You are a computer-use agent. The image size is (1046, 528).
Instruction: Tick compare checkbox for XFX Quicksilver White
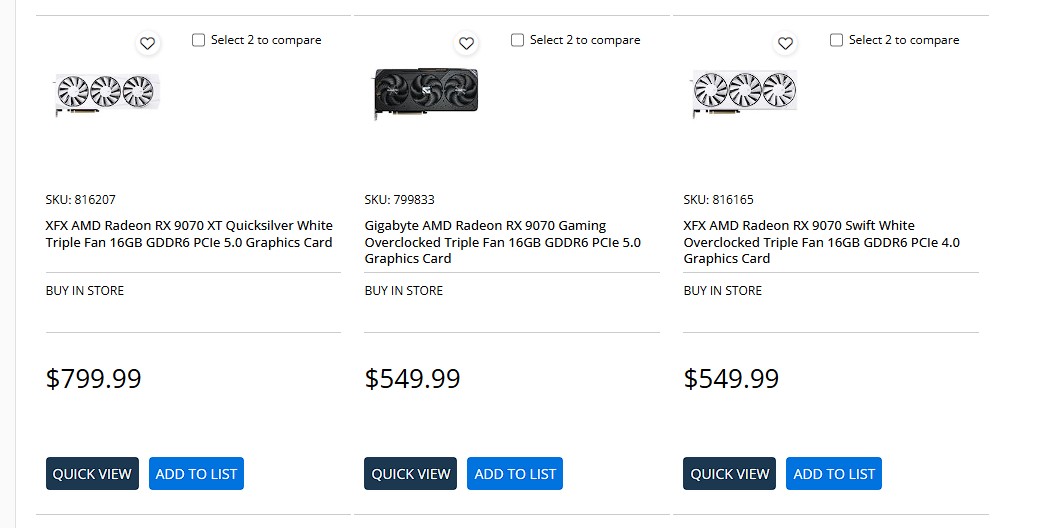tap(199, 40)
